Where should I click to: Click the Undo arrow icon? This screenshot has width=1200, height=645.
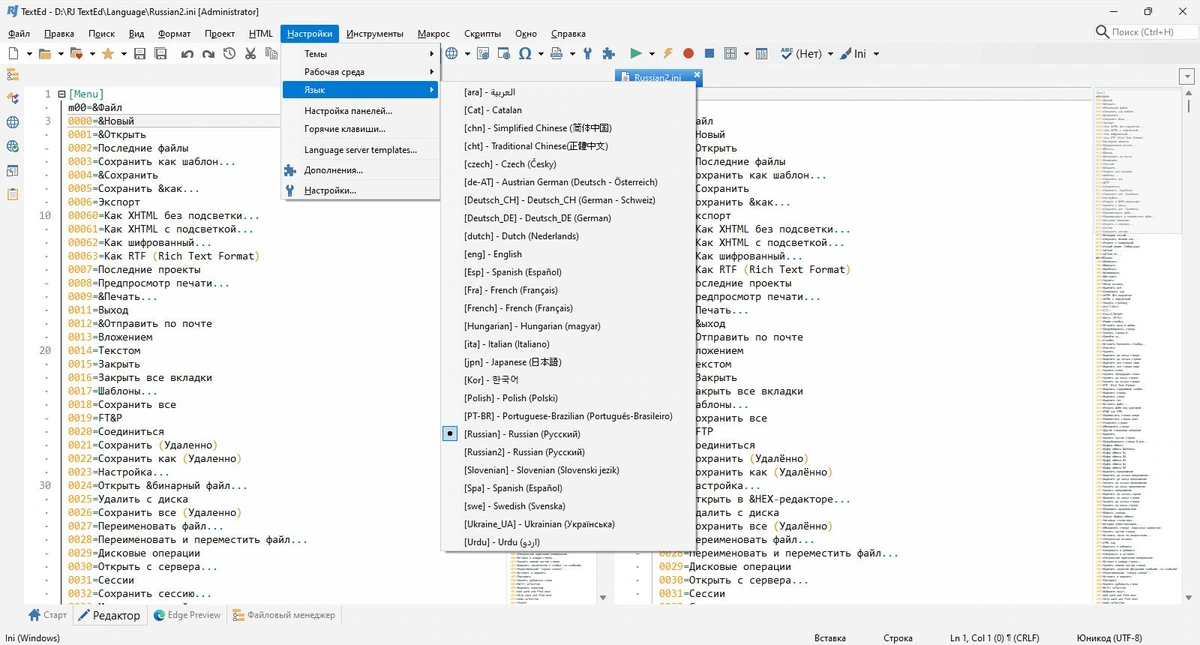coord(187,53)
